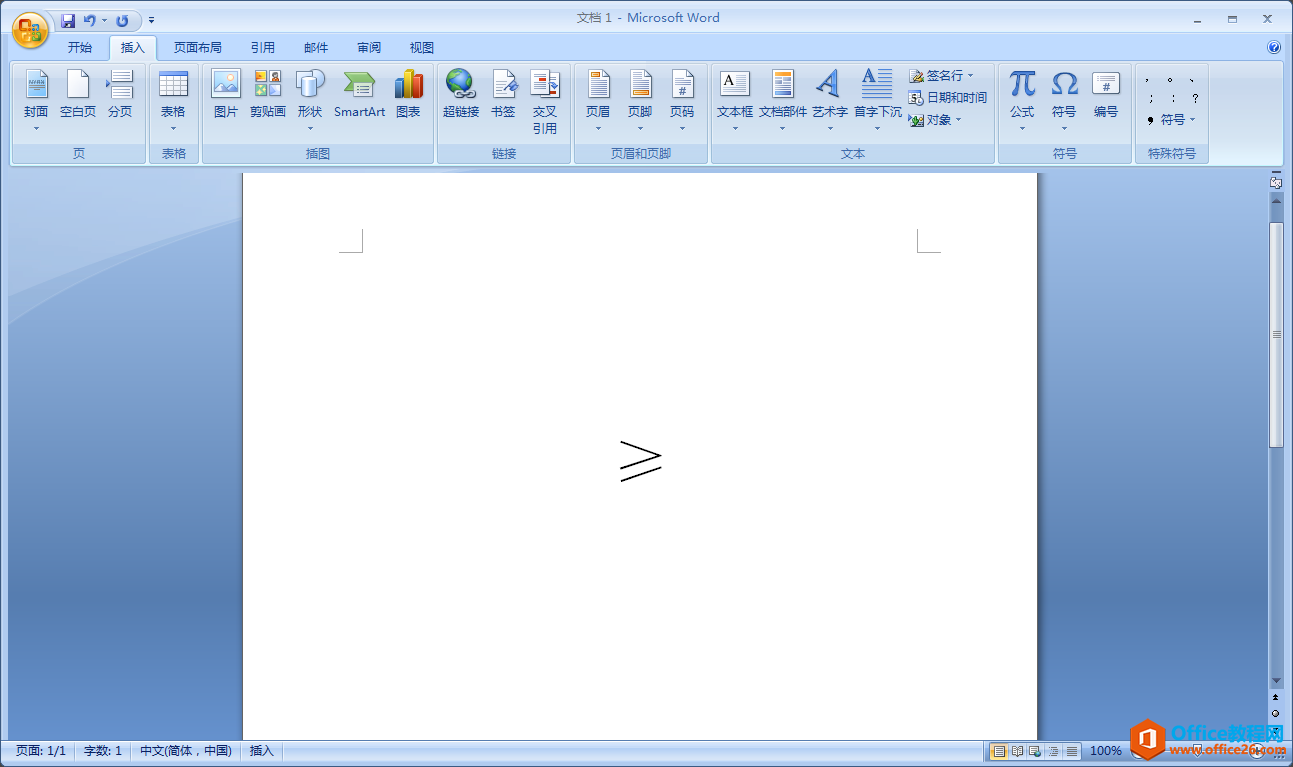1293x767 pixels.
Task: Insert the question mark special symbol
Action: (1195, 99)
